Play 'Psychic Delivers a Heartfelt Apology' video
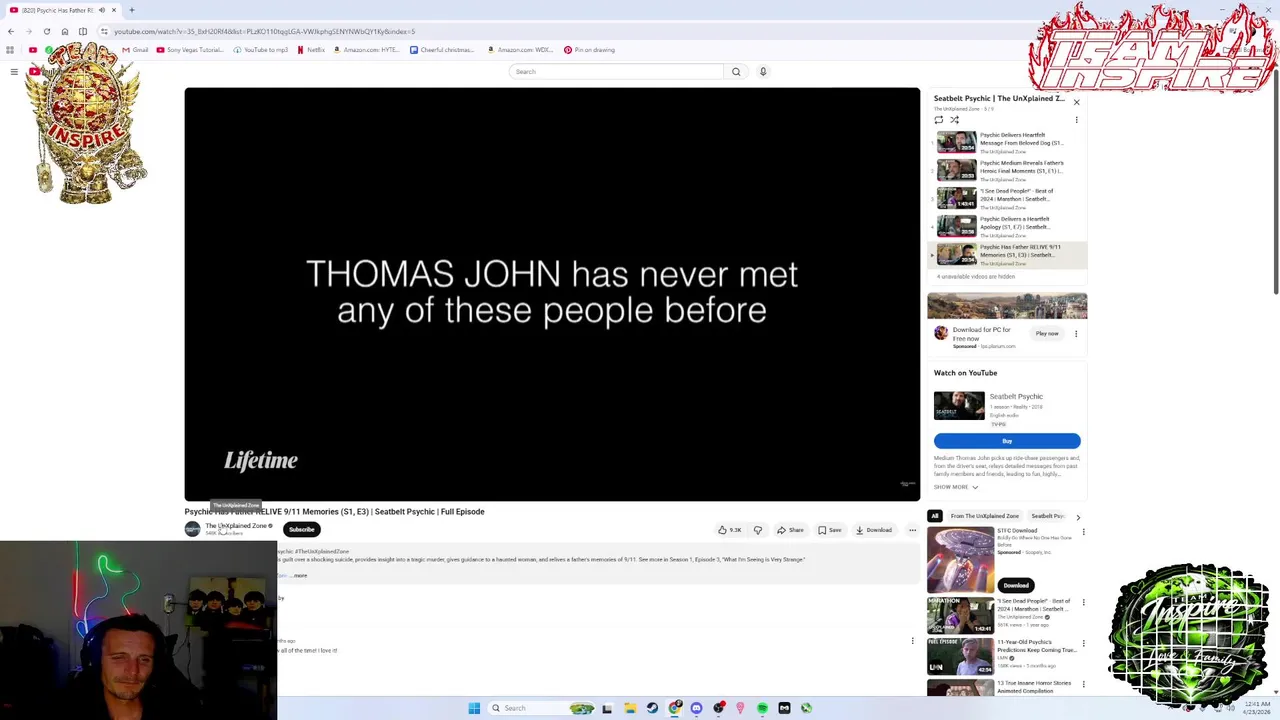Viewport: 1280px width, 720px height. (x=1007, y=227)
